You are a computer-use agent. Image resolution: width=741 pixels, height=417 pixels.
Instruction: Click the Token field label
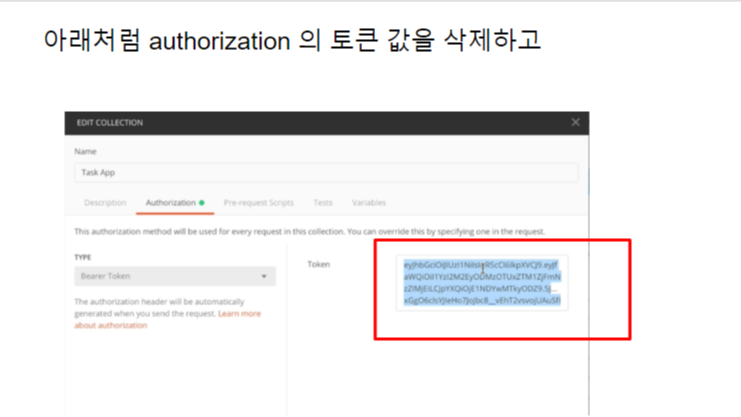coord(319,264)
